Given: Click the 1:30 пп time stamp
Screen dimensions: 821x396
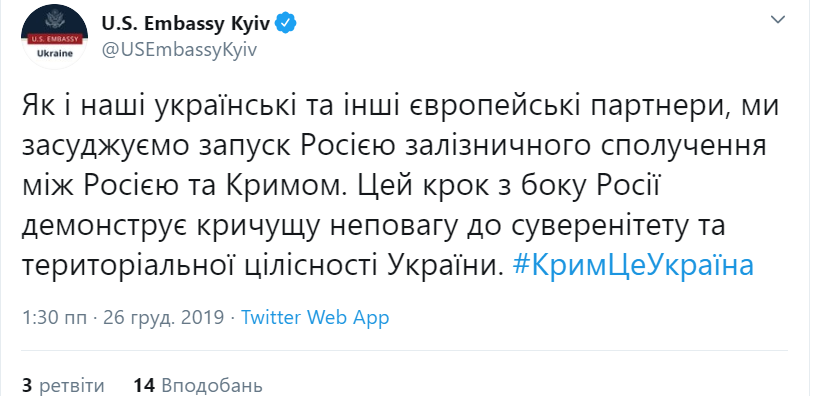Looking at the screenshot, I should click(x=54, y=317).
